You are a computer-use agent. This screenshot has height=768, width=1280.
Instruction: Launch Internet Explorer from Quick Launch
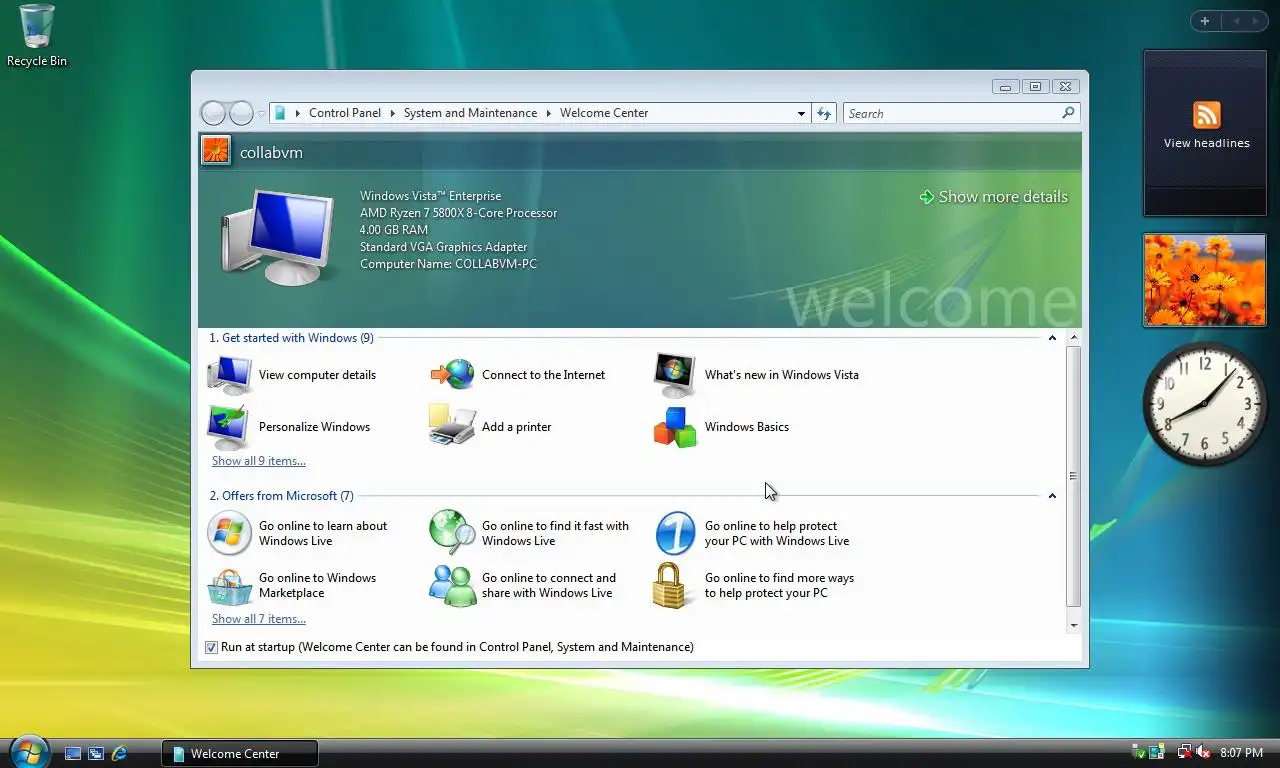(x=120, y=753)
